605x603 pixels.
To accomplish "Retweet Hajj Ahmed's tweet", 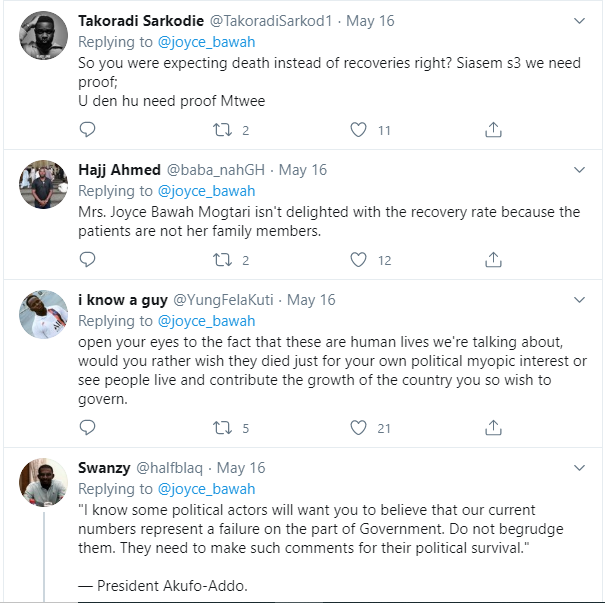I will 223,259.
